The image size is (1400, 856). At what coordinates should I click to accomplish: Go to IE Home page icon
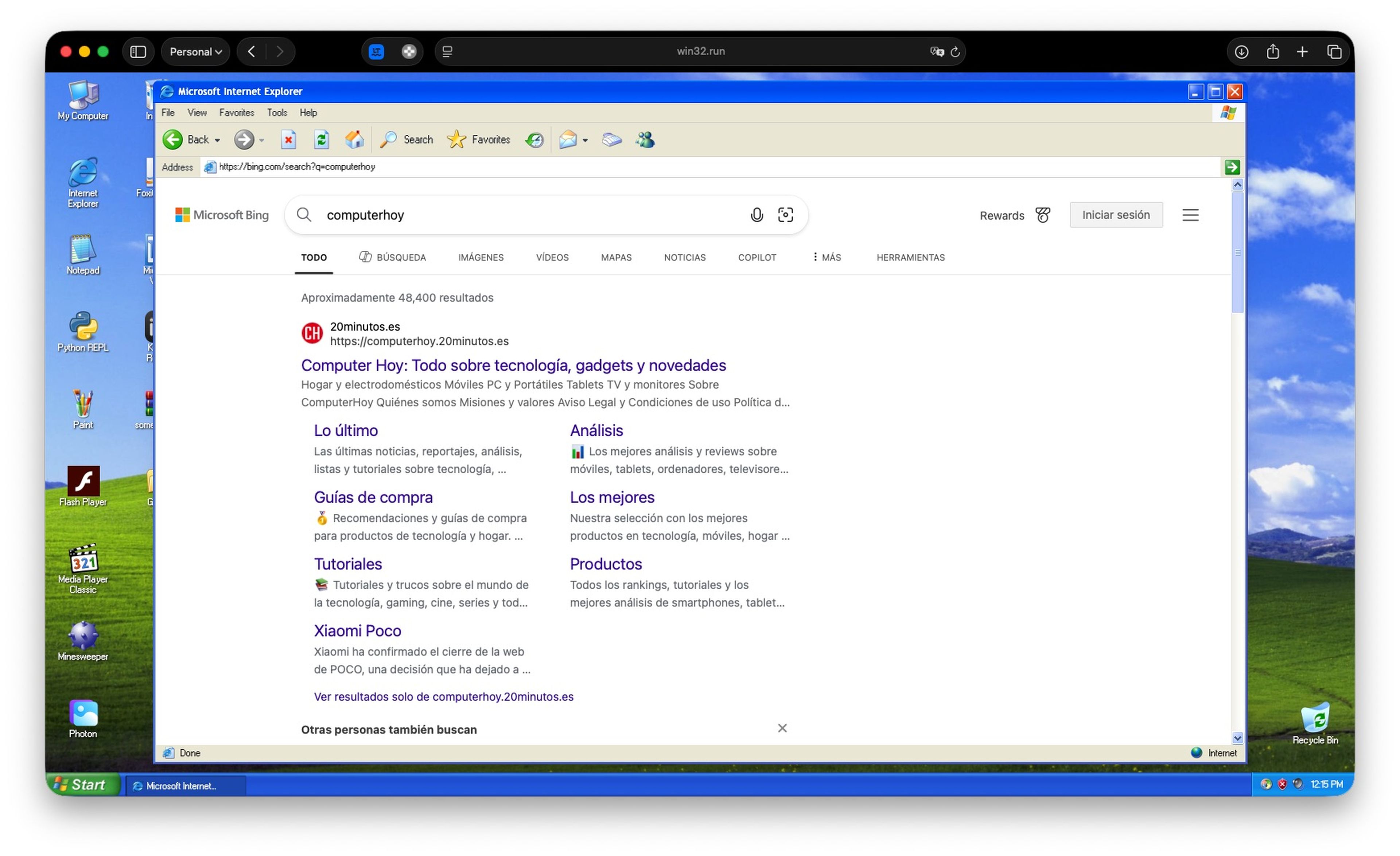coord(354,140)
